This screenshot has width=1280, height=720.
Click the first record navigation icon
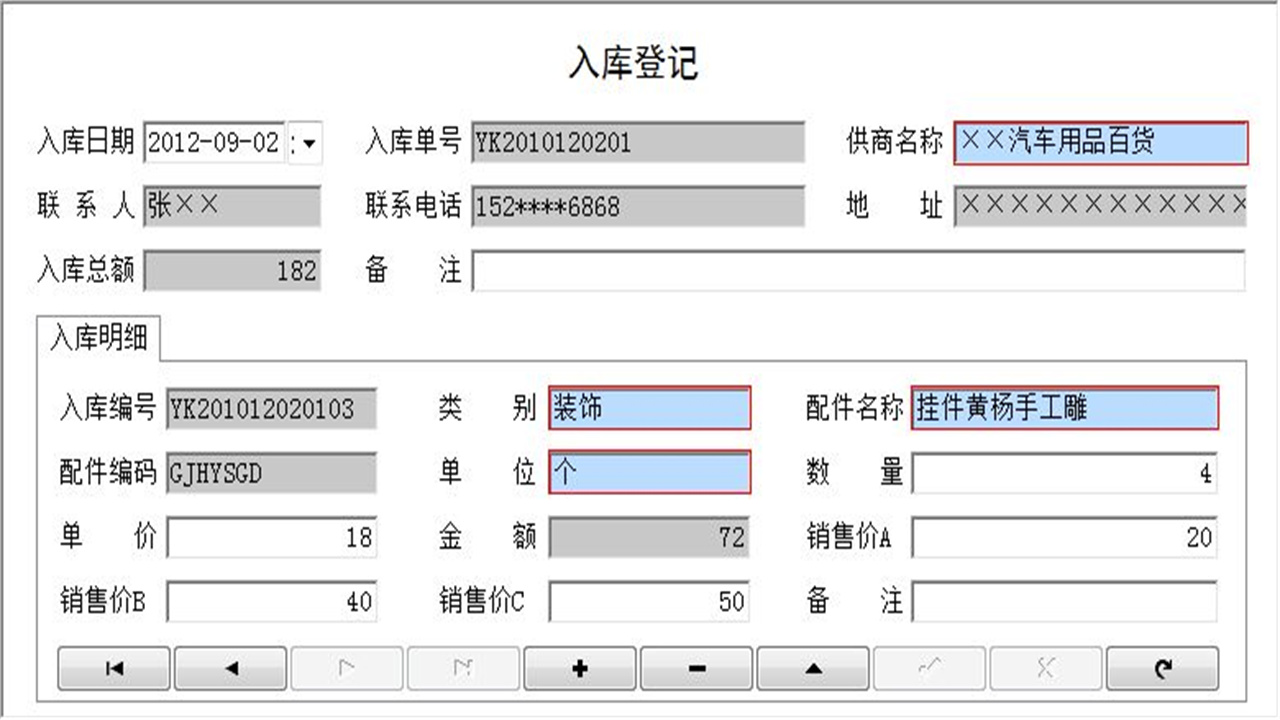(x=113, y=668)
